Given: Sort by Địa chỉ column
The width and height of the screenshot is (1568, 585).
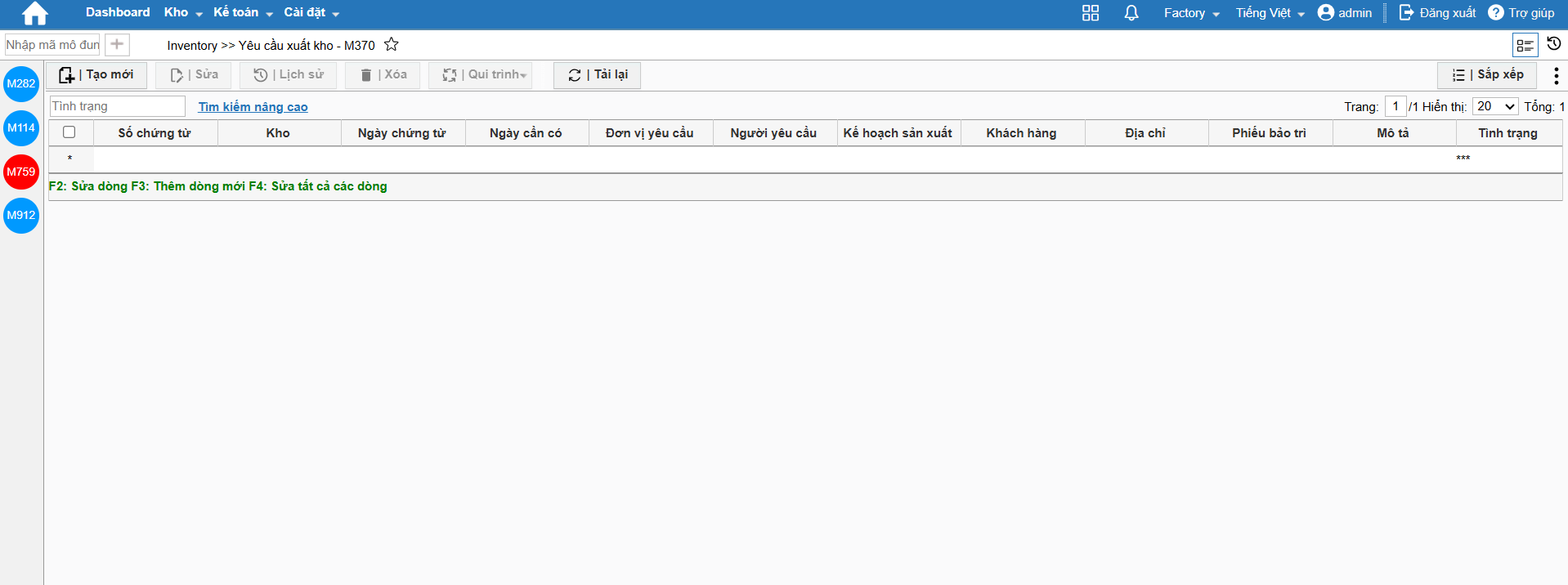Looking at the screenshot, I should pos(1145,133).
